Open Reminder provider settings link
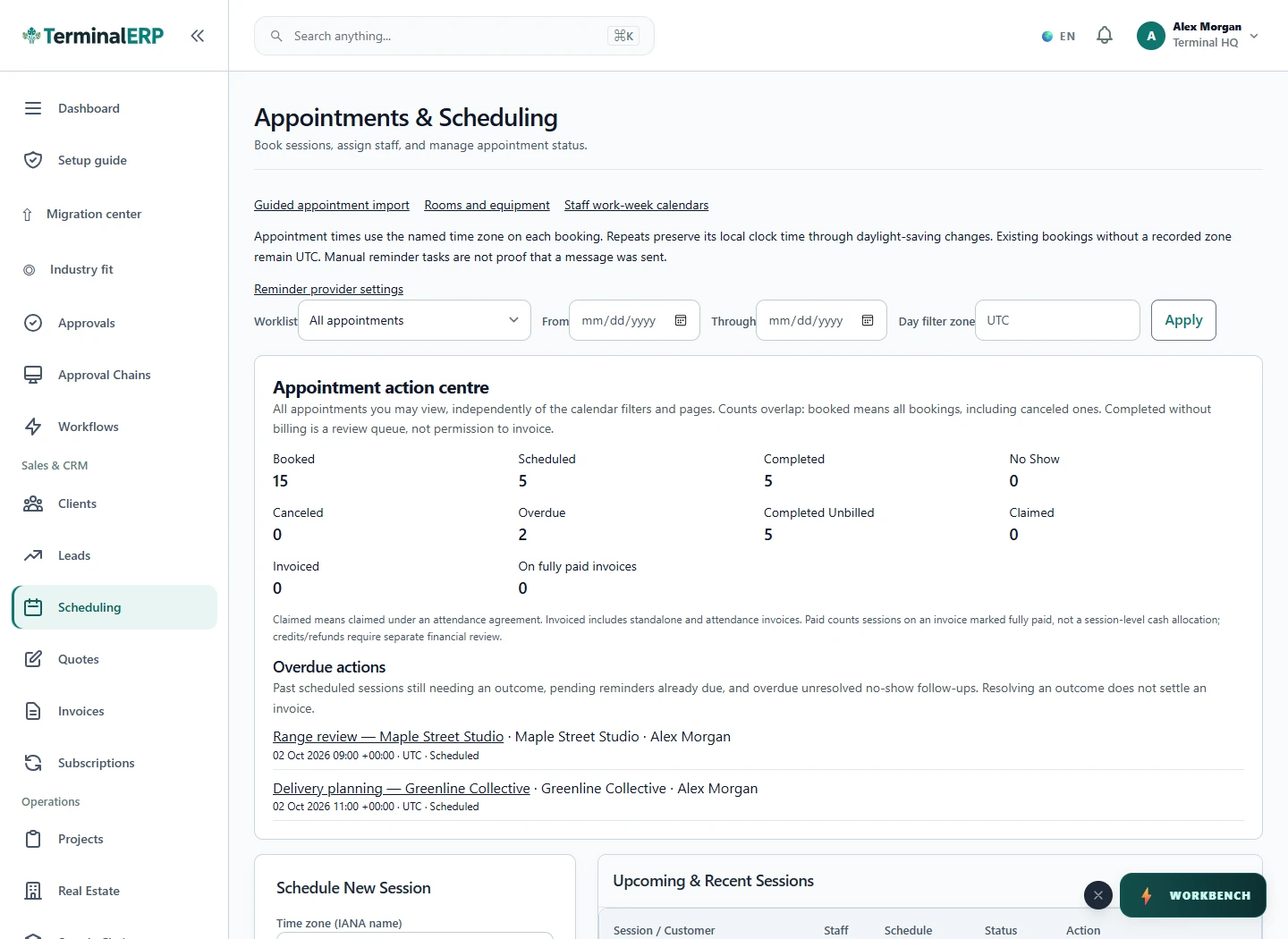This screenshot has height=939, width=1288. (x=328, y=289)
